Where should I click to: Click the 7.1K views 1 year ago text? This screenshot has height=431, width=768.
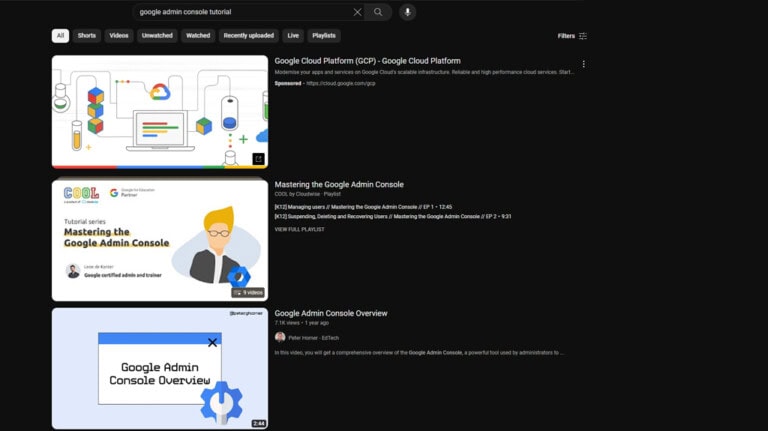(302, 323)
